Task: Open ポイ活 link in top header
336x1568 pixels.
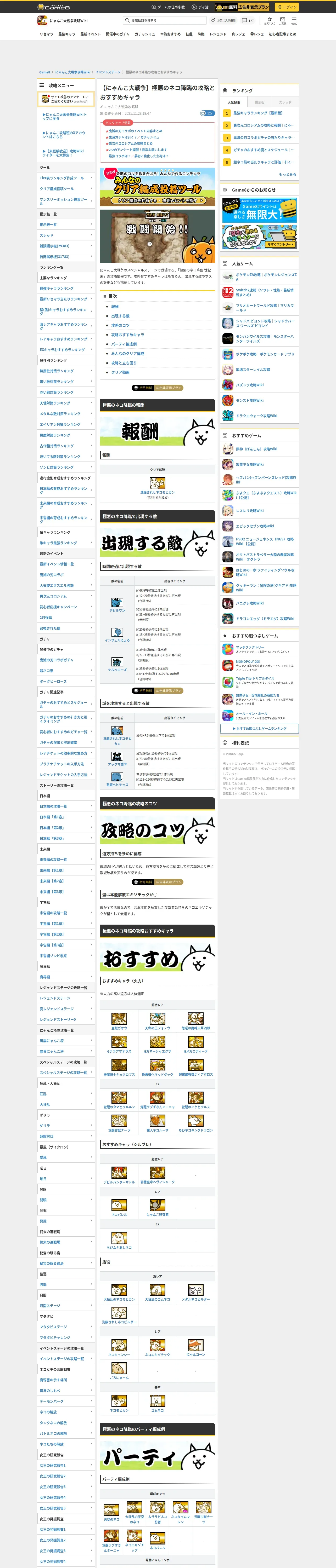Action: click(200, 7)
